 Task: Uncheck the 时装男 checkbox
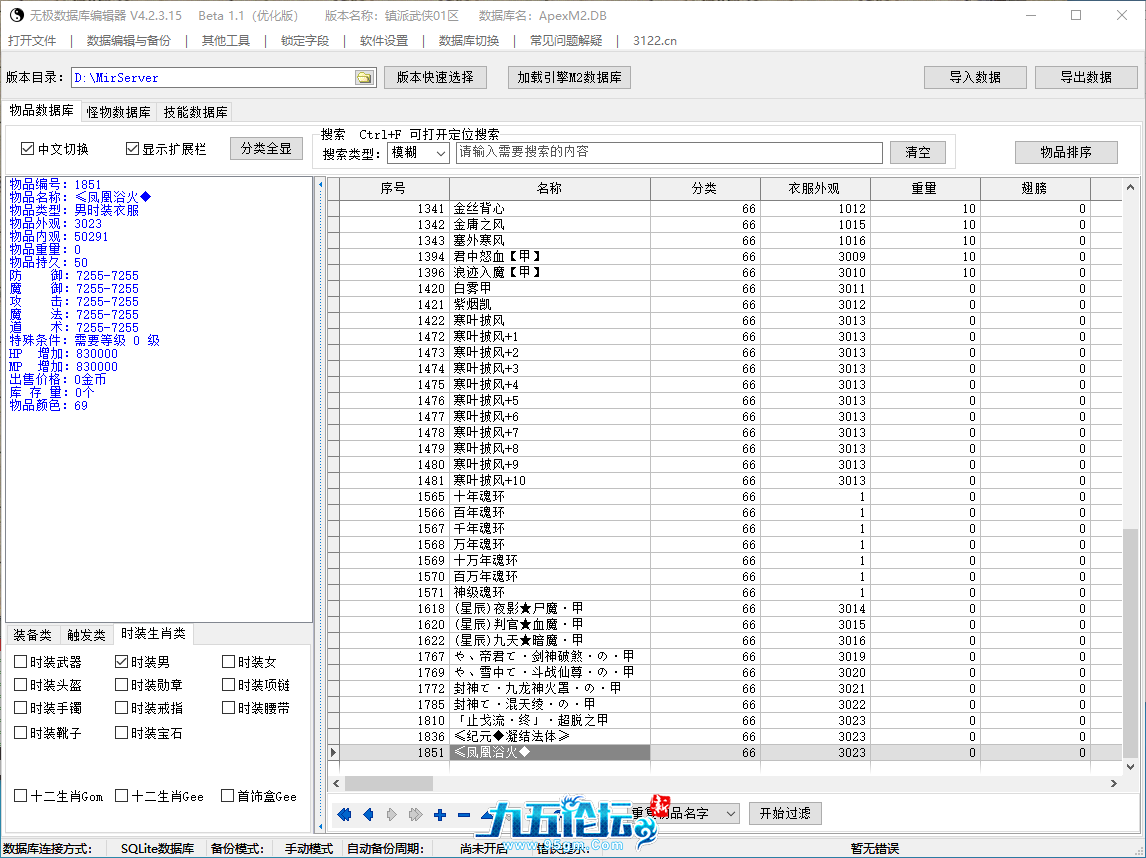[x=122, y=662]
